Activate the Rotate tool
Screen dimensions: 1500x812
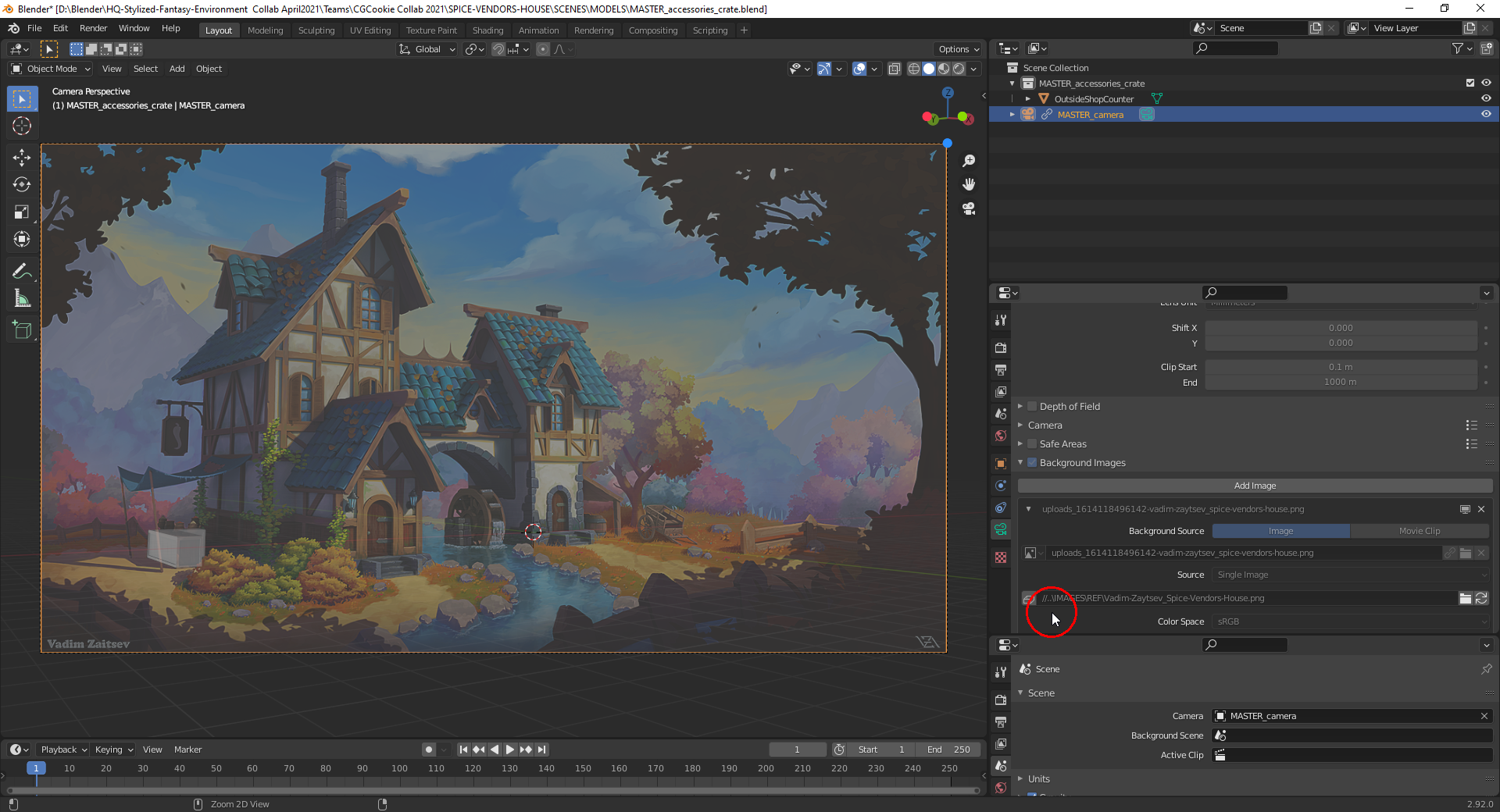22,185
